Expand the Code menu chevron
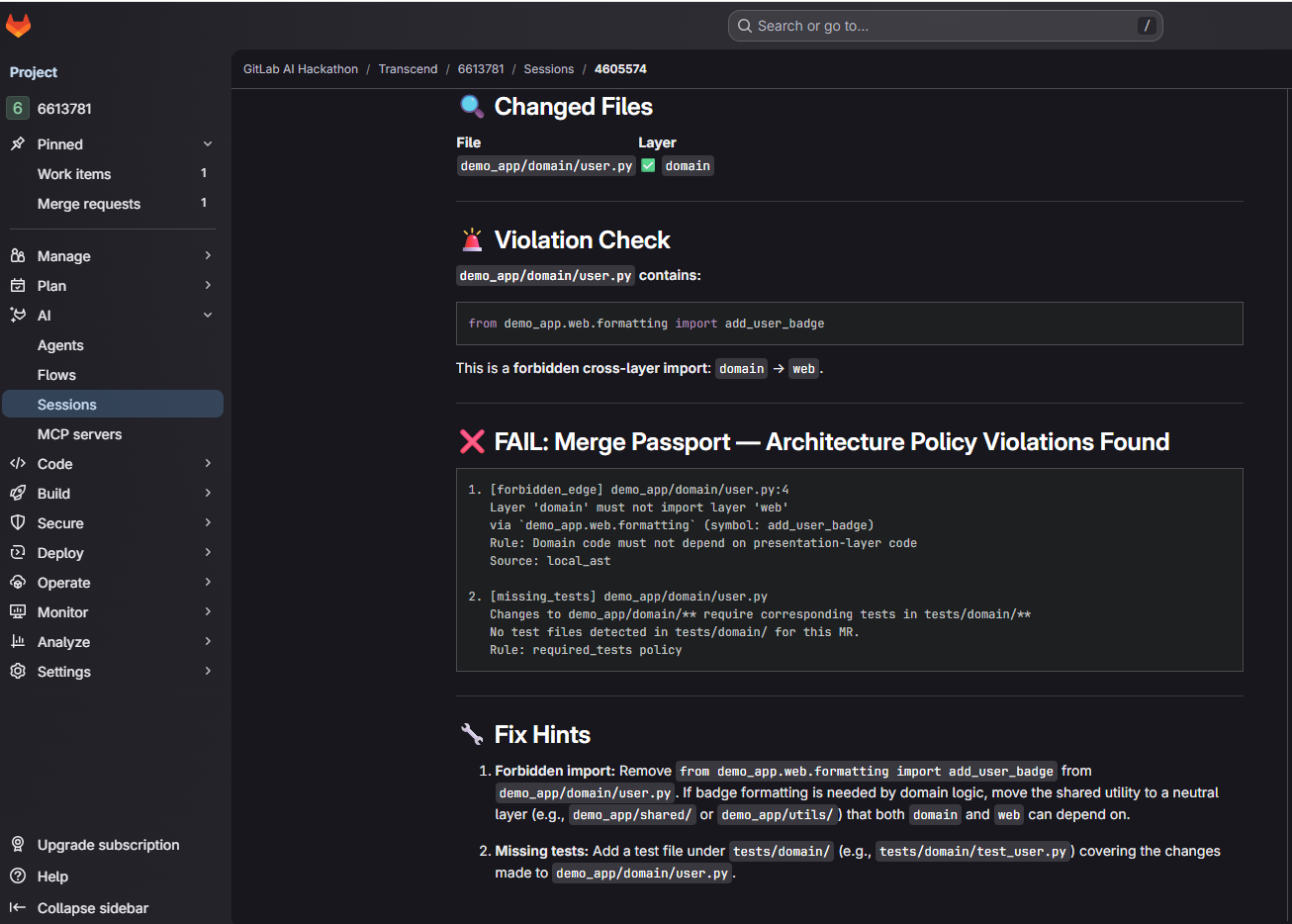Screen dimensions: 1292x924 [208, 464]
